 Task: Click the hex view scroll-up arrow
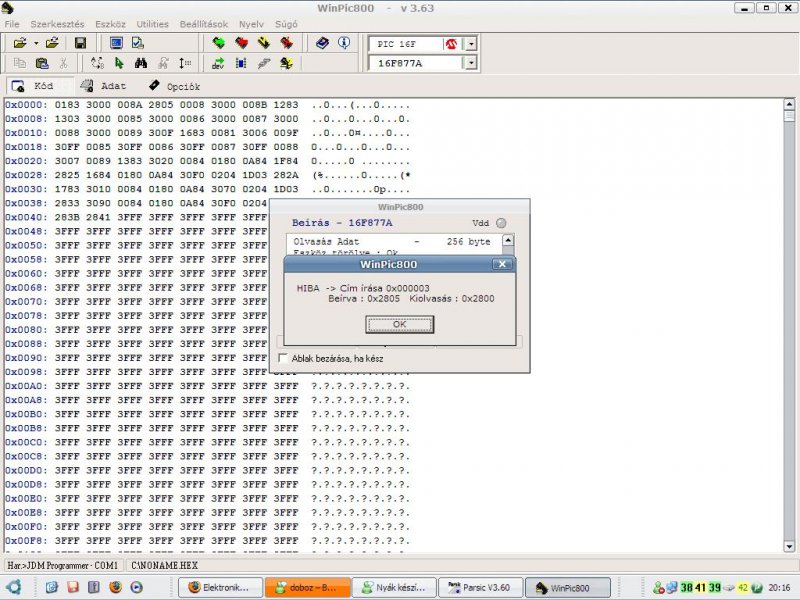point(789,104)
